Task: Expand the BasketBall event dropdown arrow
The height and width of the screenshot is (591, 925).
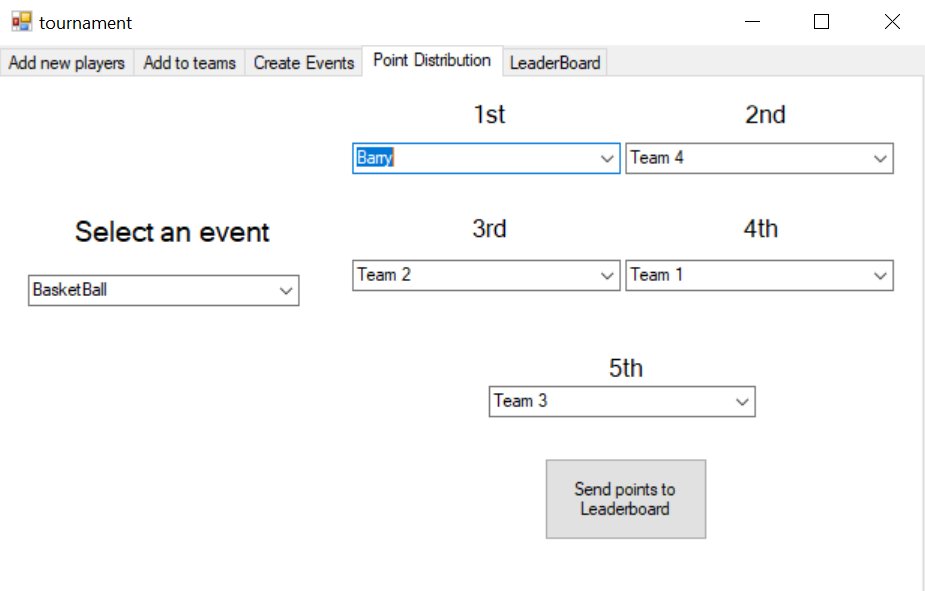Action: tap(286, 290)
